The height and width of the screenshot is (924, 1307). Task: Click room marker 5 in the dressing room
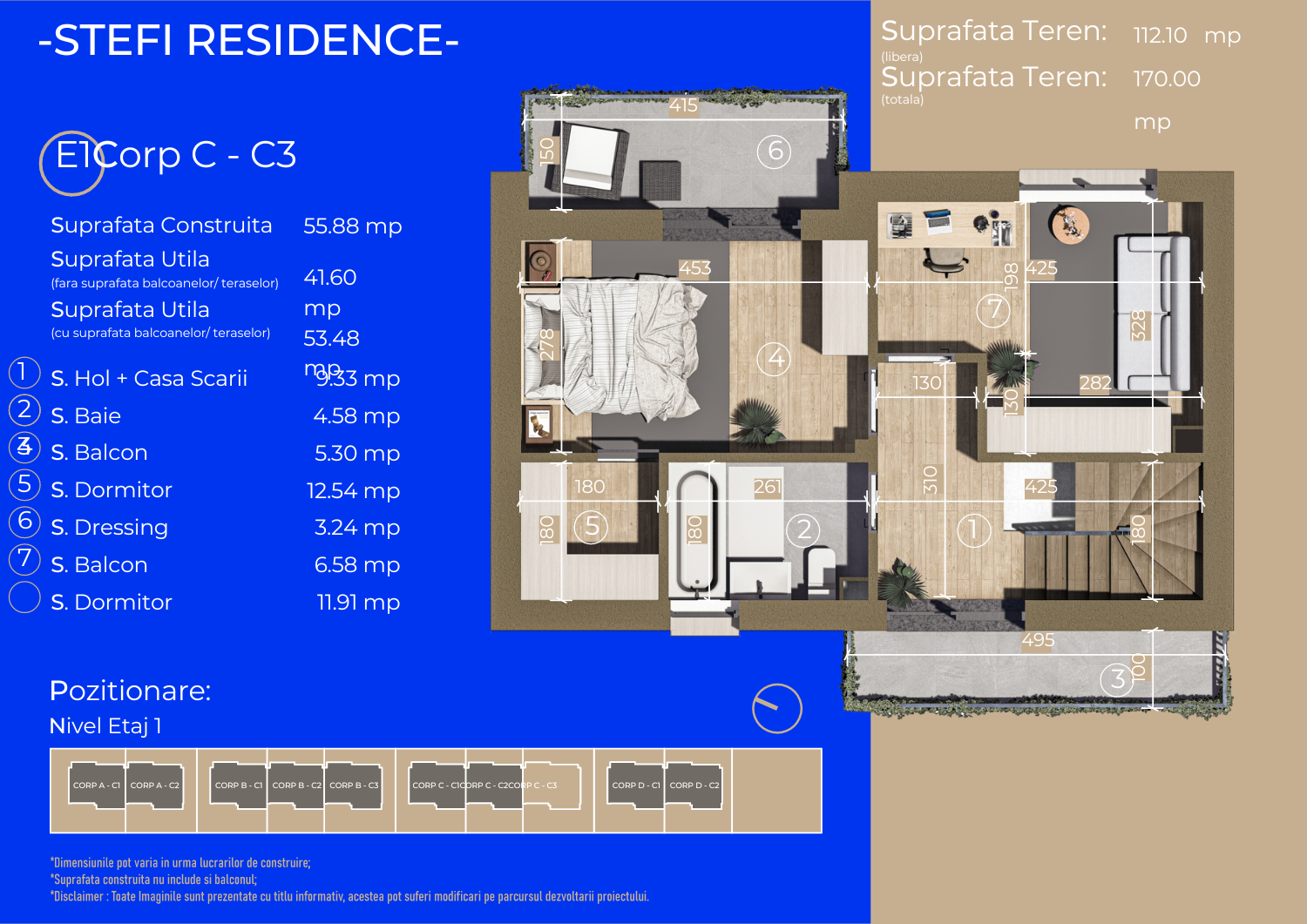591,526
